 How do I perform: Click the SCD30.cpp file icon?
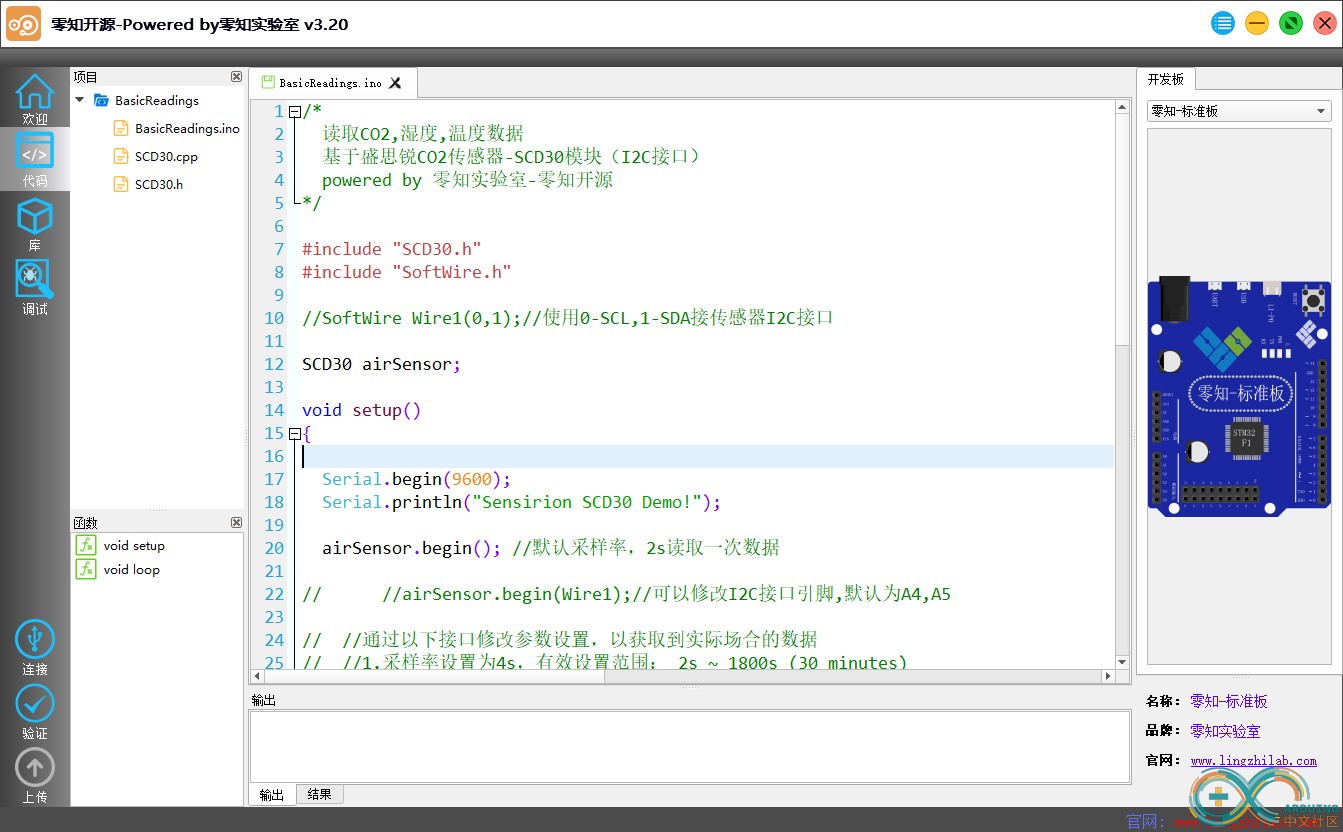(x=121, y=156)
